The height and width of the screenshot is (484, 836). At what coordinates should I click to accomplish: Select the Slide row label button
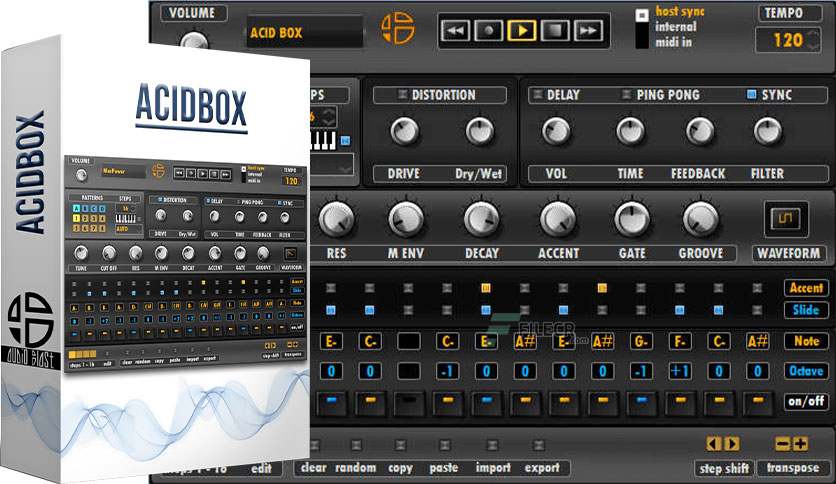[x=806, y=310]
